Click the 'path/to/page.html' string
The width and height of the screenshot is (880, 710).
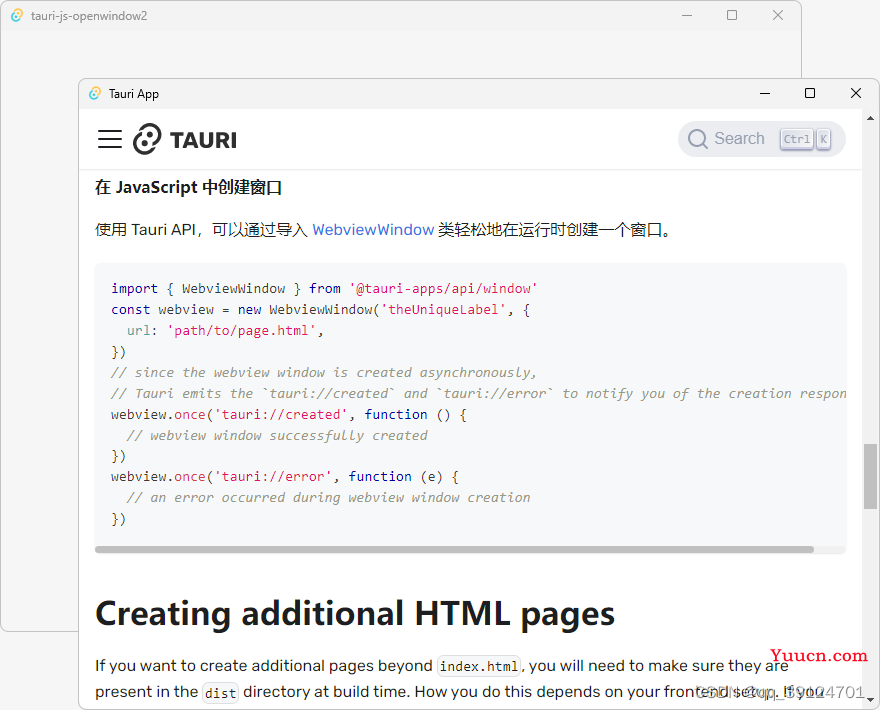coord(241,331)
